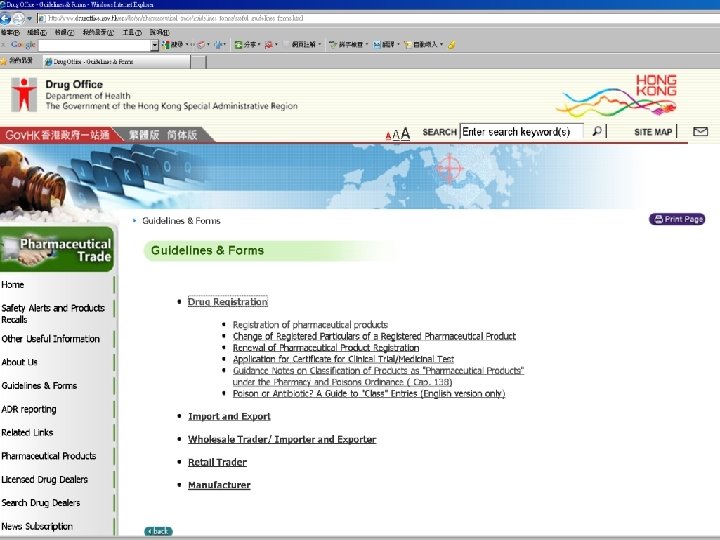Open Licensed Drug Dealers in sidebar
The image size is (720, 540).
click(x=45, y=479)
